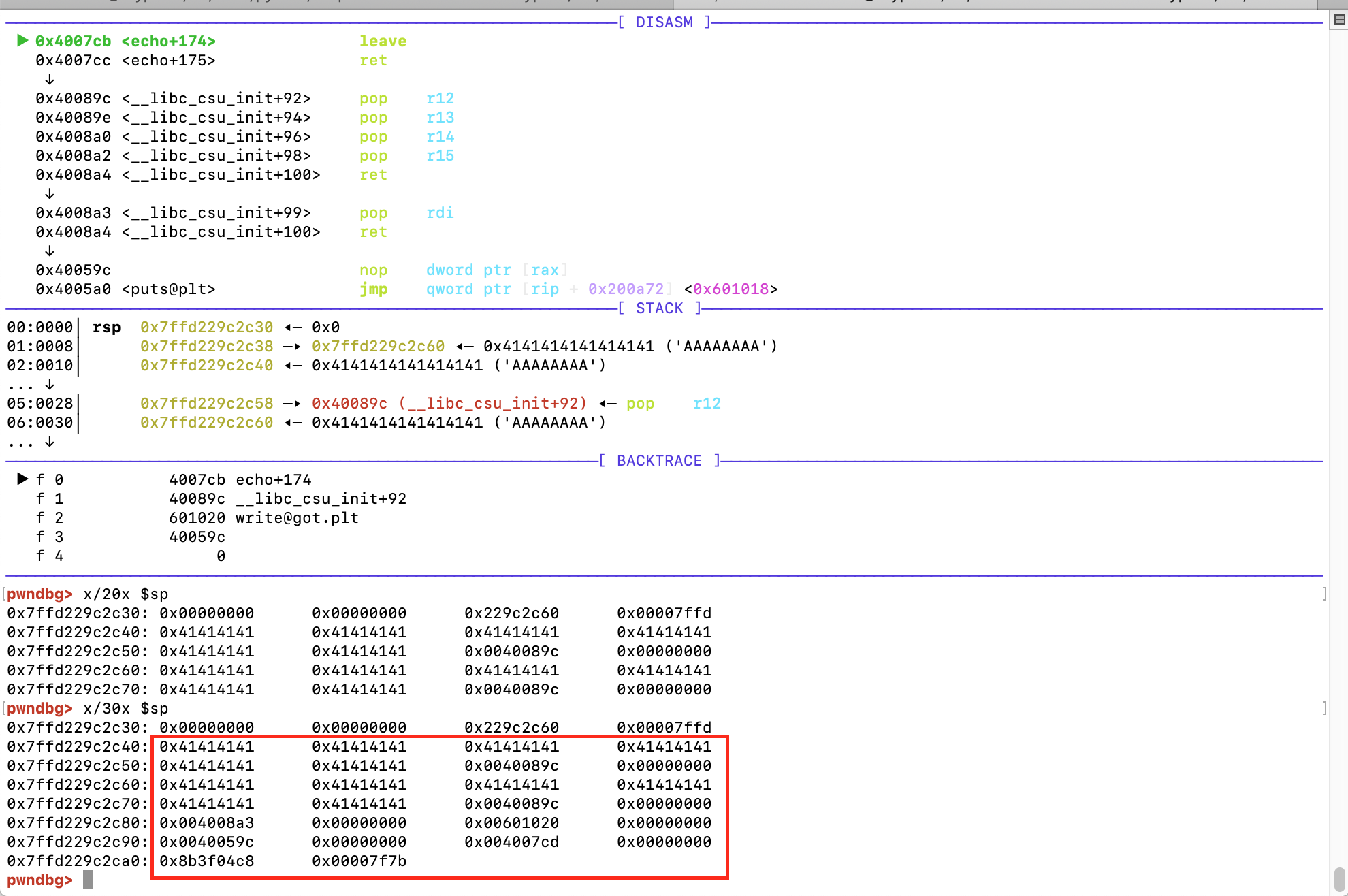Viewport: 1348px width, 896px height.
Task: Click the terminal scrollbar thumb at bottom right
Action: [x=1339, y=878]
